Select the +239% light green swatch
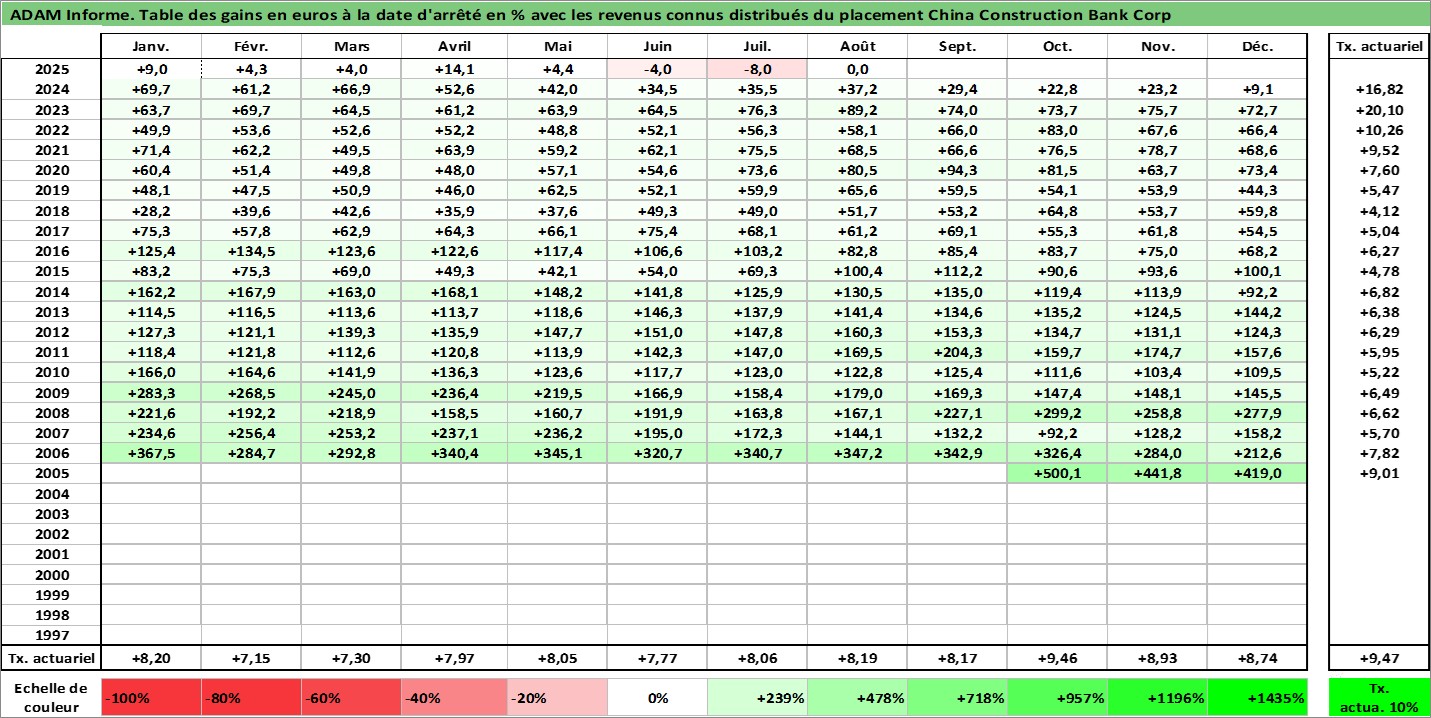 pos(757,698)
